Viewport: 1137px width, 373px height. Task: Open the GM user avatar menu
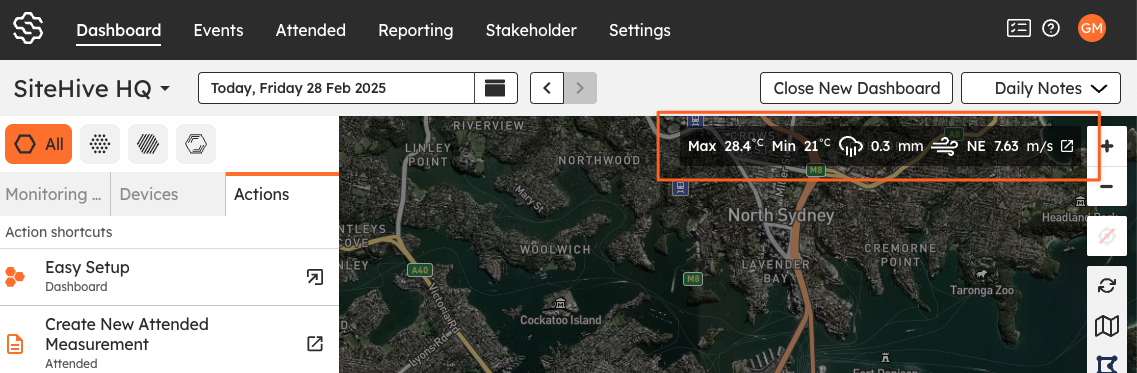[1091, 28]
